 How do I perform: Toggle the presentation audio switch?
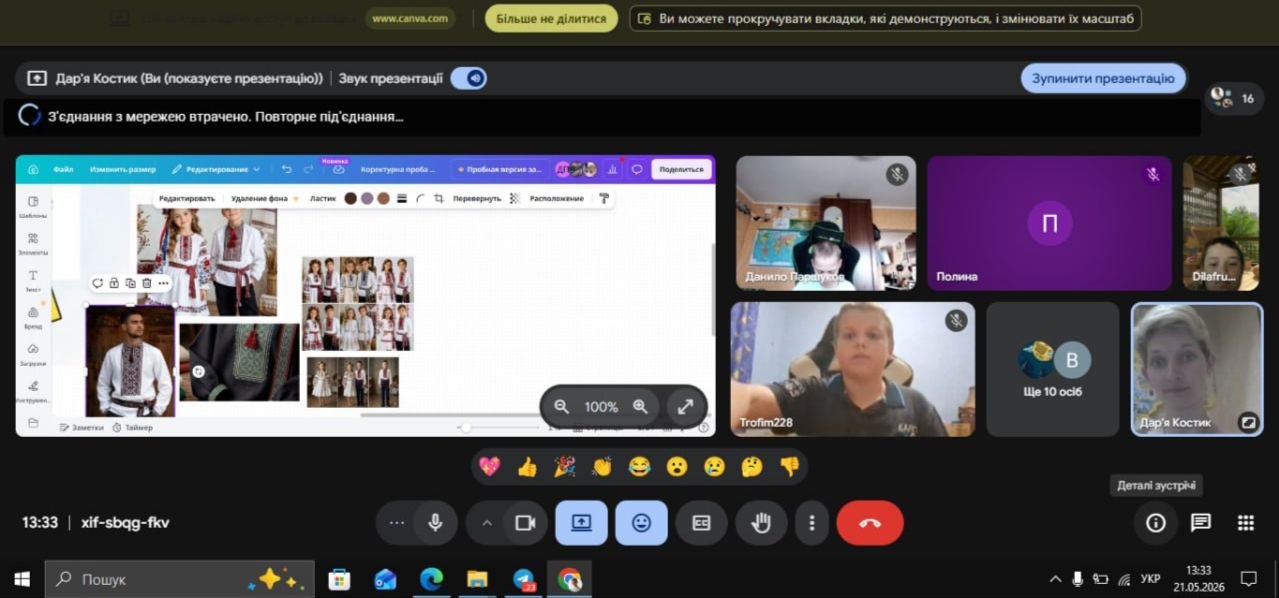[x=468, y=78]
